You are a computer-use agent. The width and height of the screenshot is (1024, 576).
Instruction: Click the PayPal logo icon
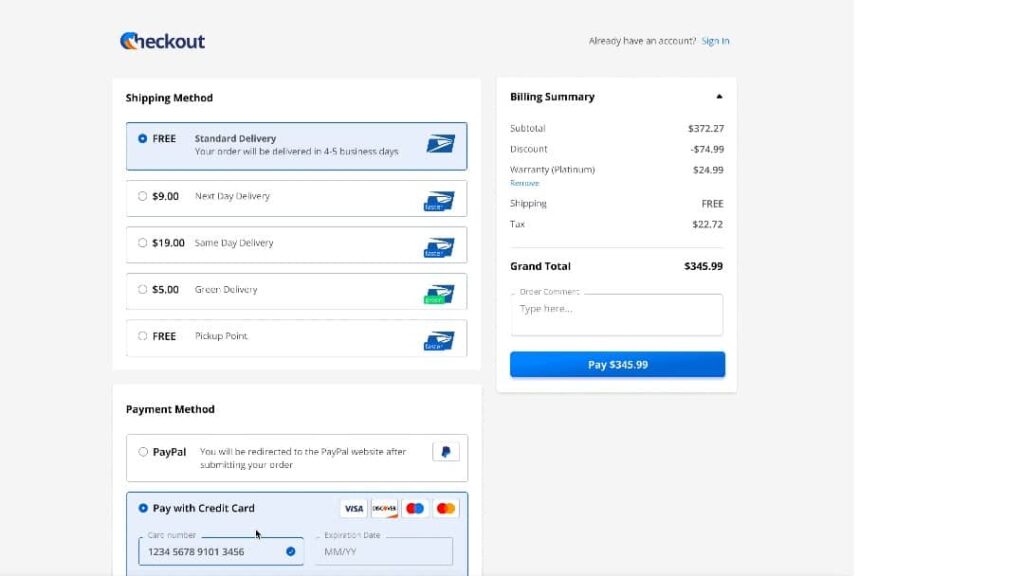coord(446,452)
